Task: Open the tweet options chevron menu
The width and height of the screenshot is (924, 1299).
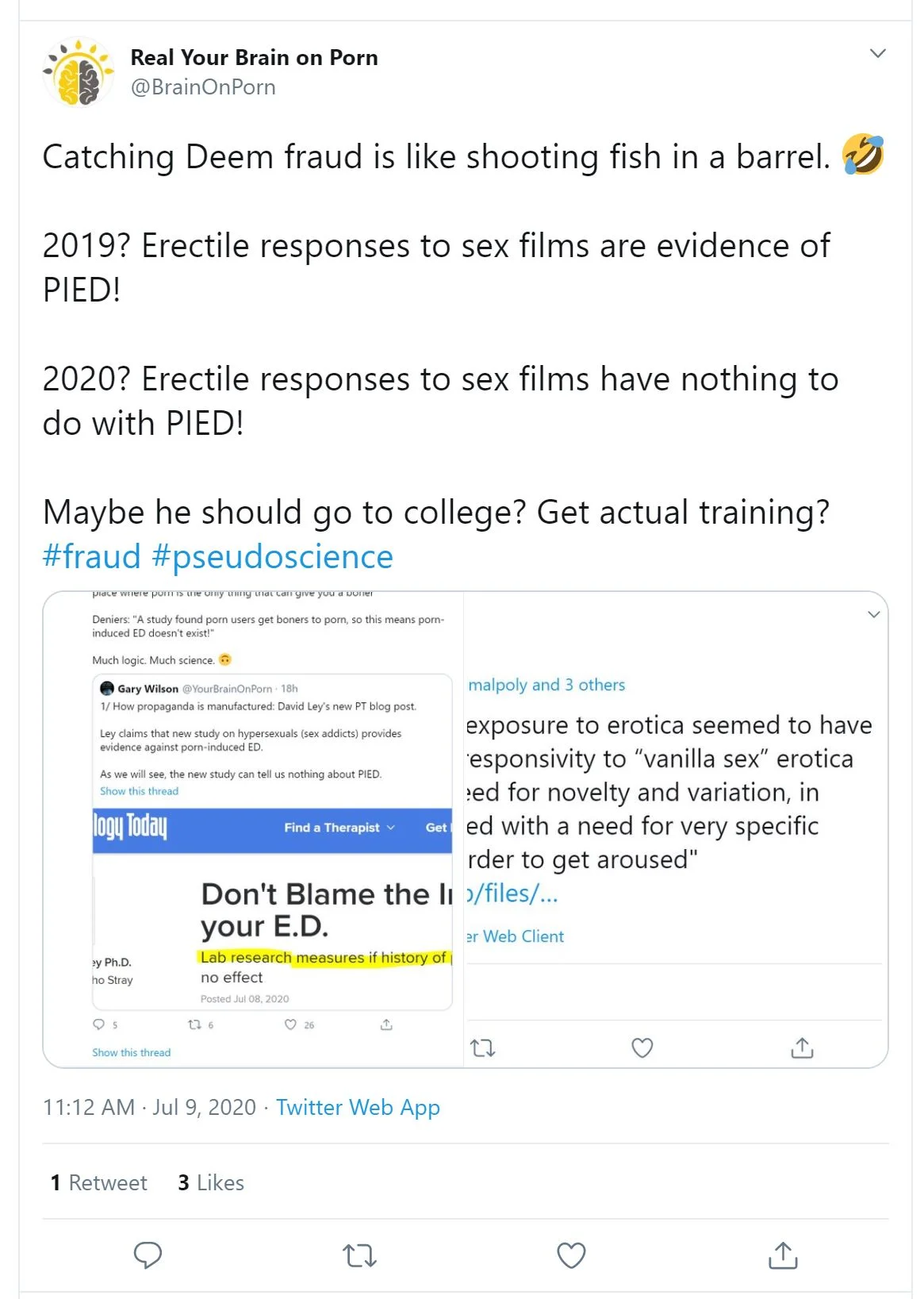Action: [x=877, y=54]
